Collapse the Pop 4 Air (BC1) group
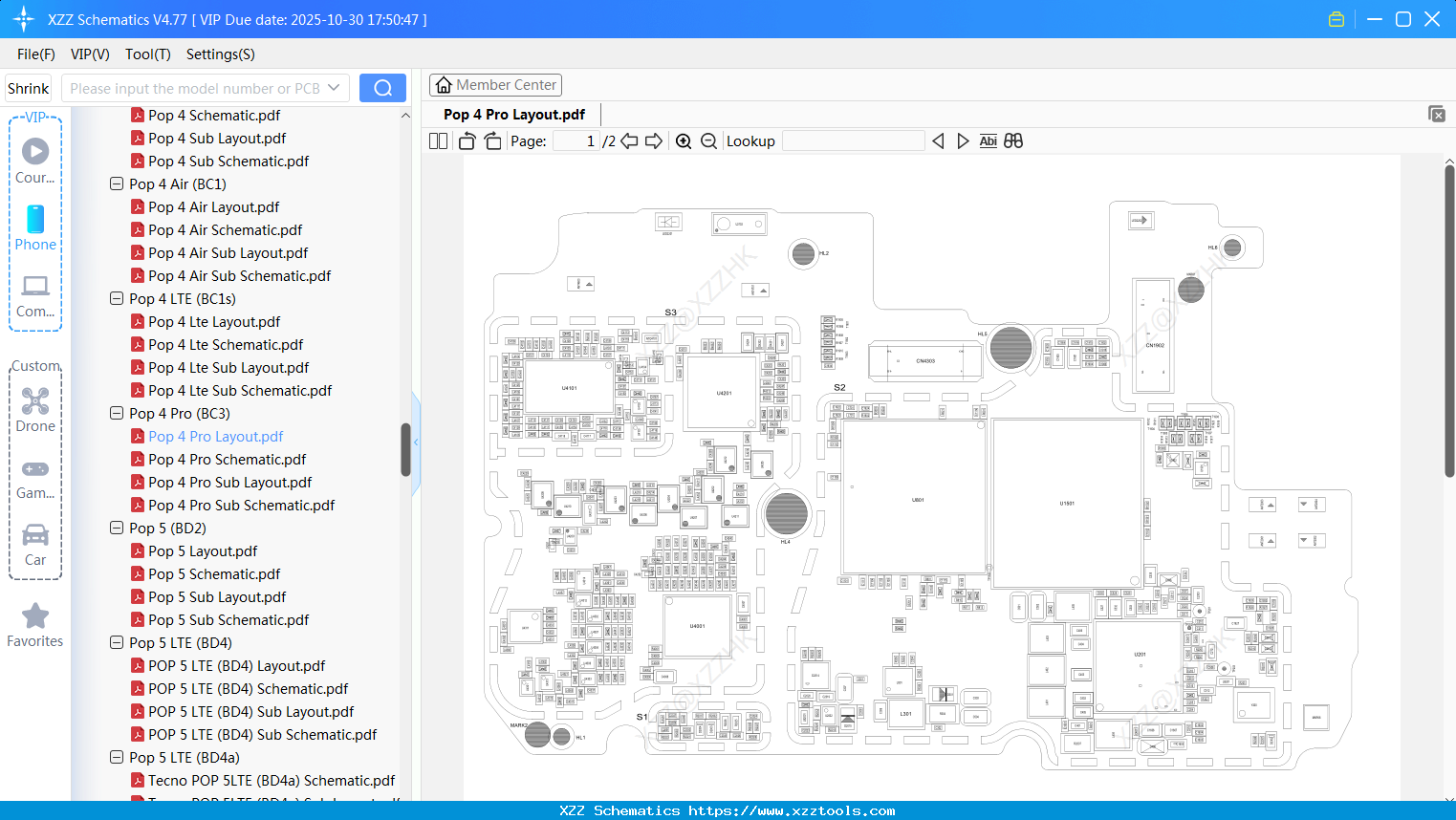 (116, 183)
